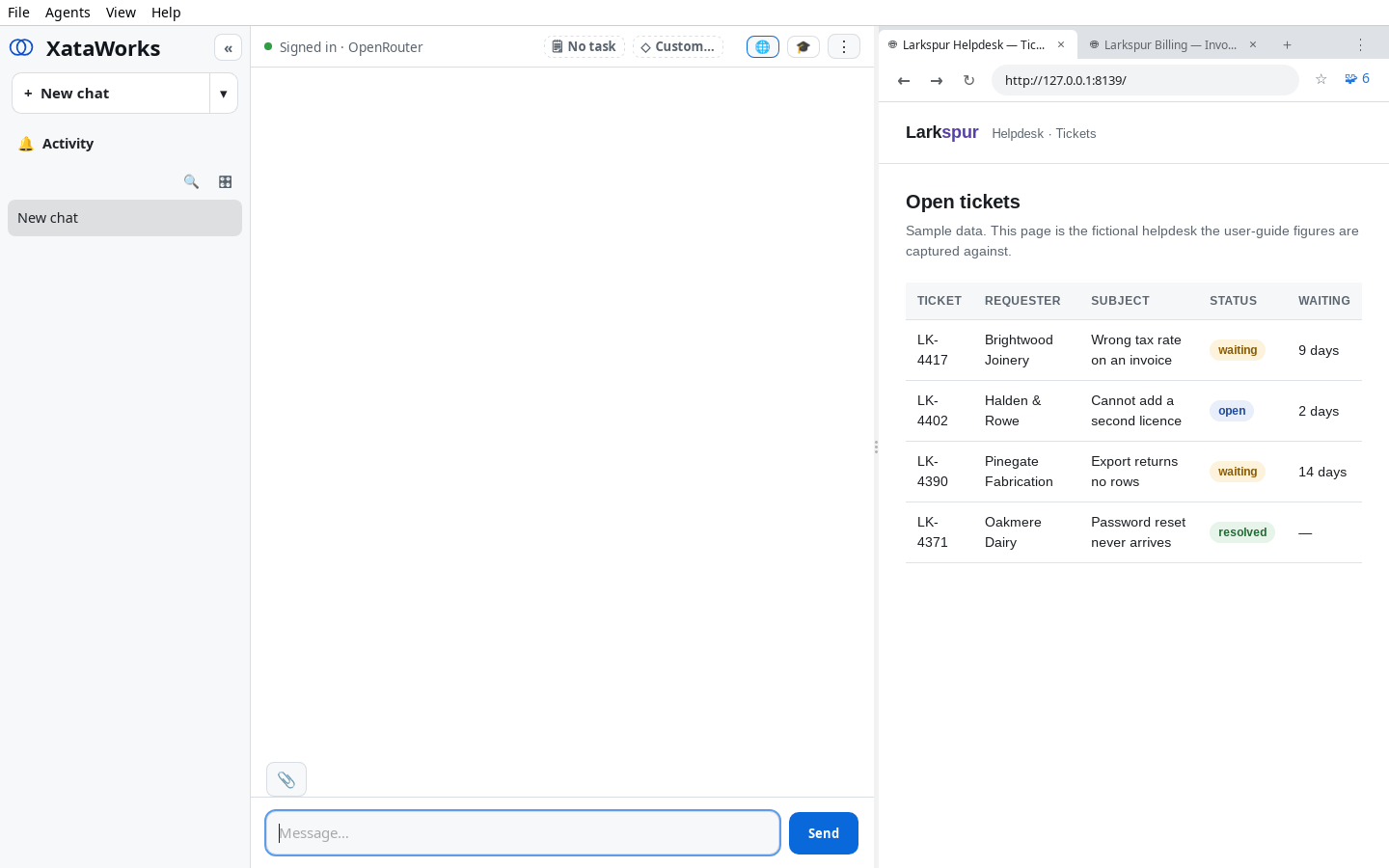
Task: Click the resolved status badge
Action: tap(1242, 532)
